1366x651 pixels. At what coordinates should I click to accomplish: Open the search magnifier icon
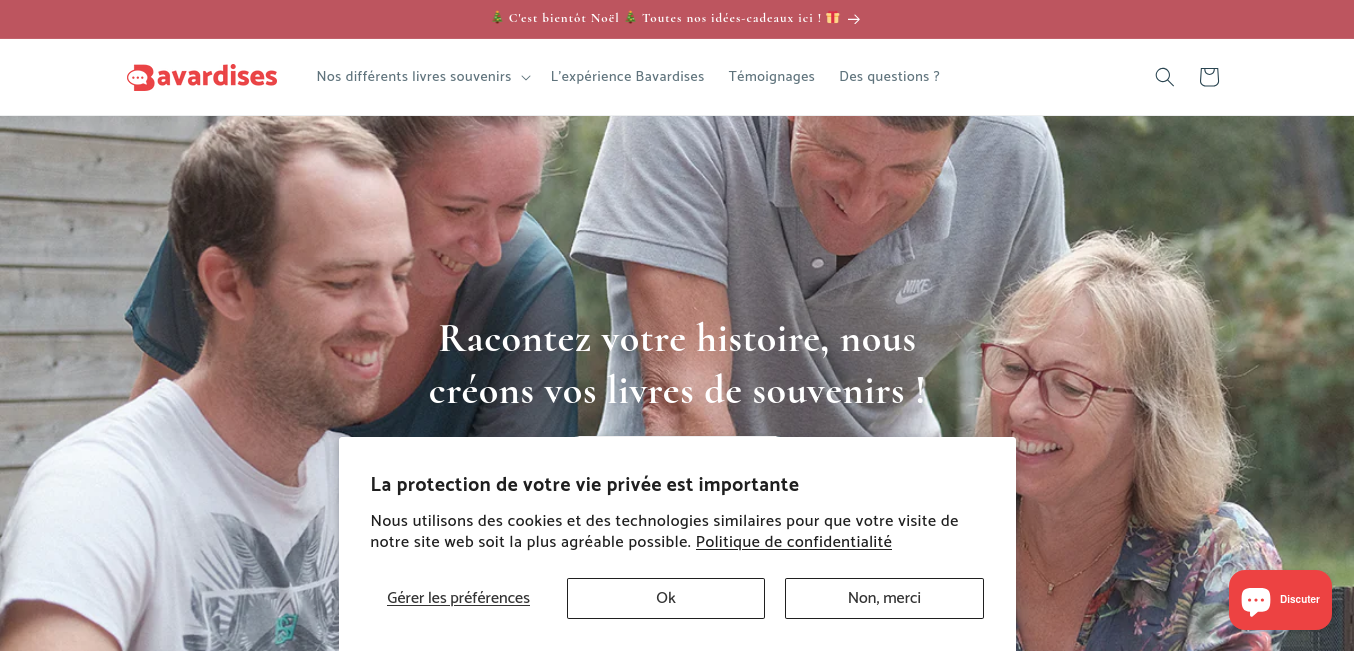coord(1164,77)
